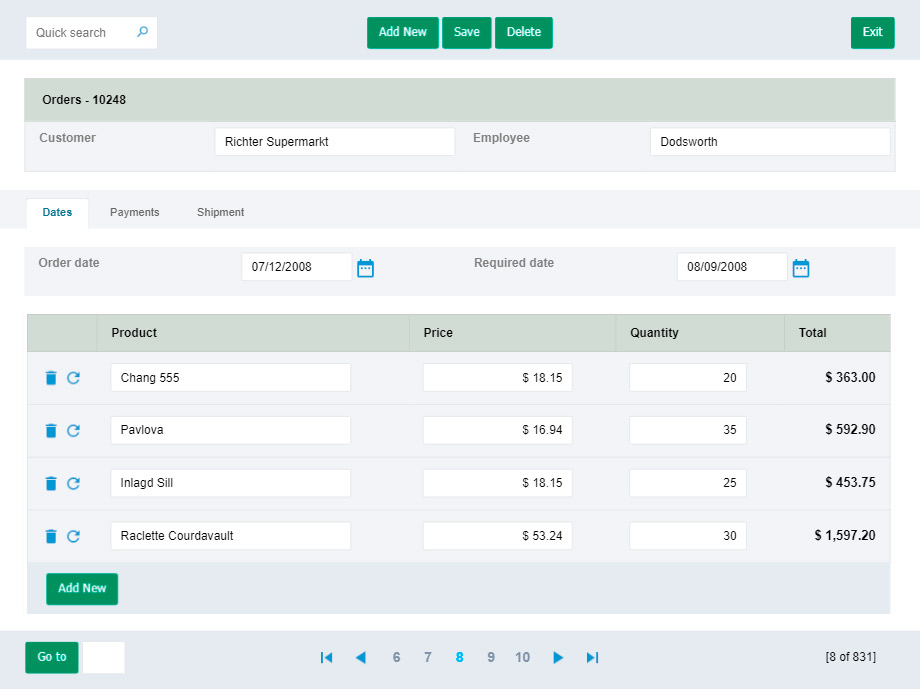Switch to the Payments tab
The image size is (920, 689).
coord(134,212)
